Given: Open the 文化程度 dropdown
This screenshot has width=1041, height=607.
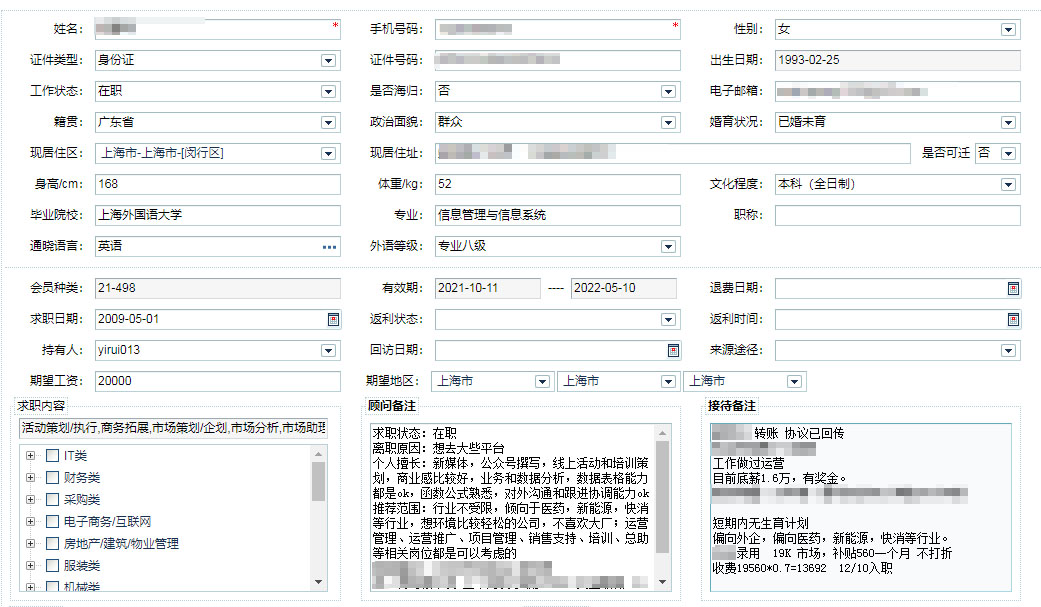Looking at the screenshot, I should (1008, 185).
